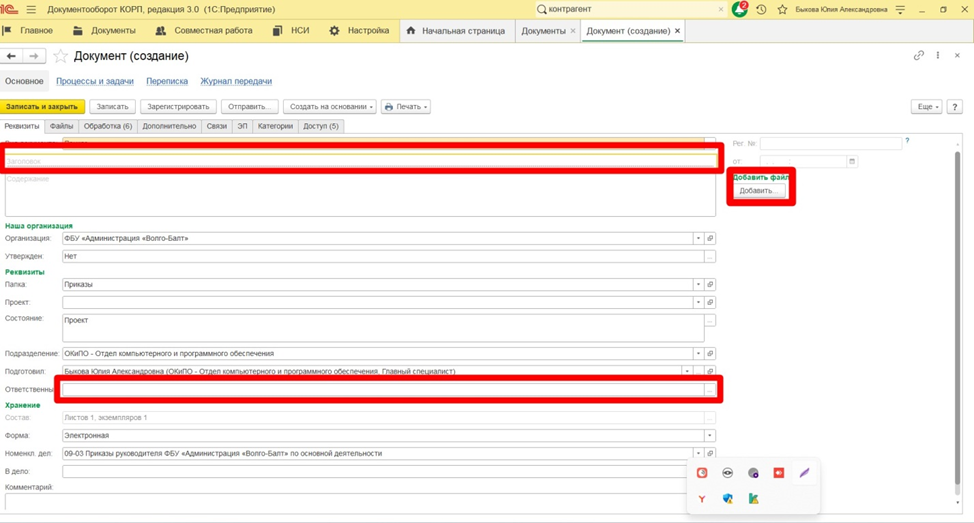Screen dimensions: 974x523
Task: Open the Настройка section
Action: 359,30
